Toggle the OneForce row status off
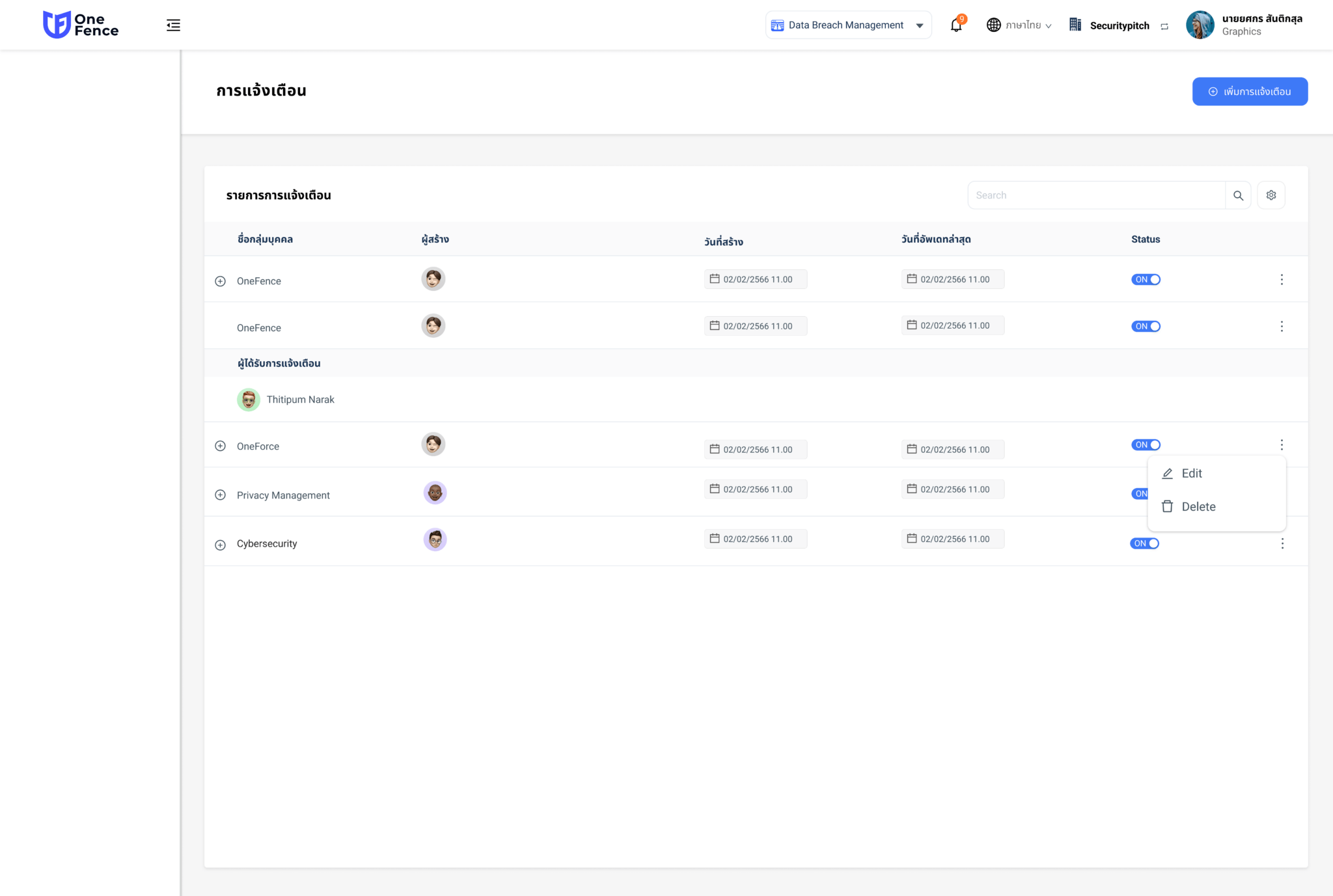This screenshot has width=1333, height=896. click(1146, 444)
